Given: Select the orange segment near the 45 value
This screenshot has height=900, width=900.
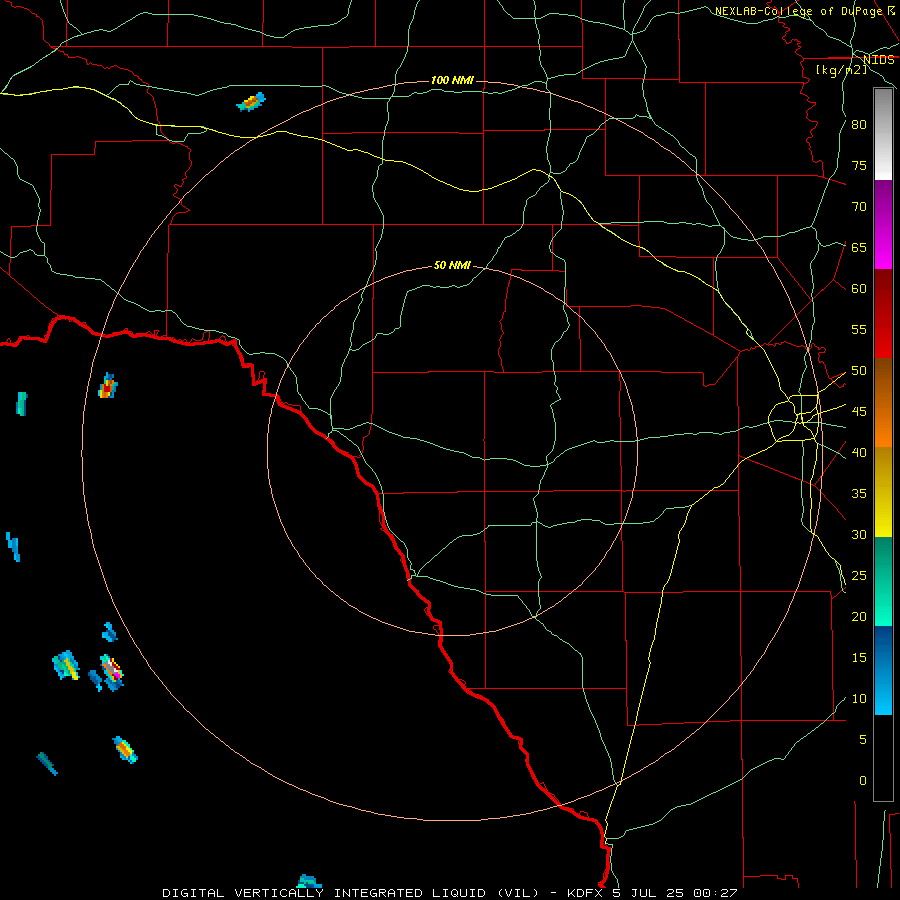Looking at the screenshot, I should (883, 403).
